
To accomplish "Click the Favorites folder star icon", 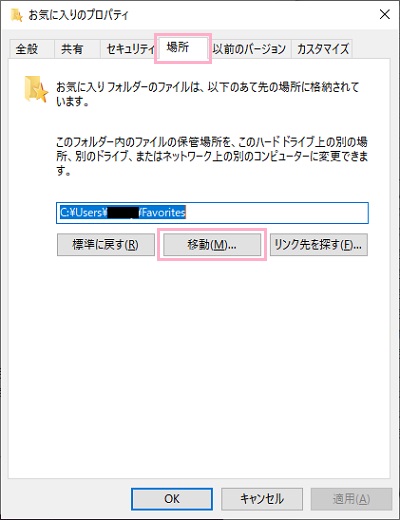I will (36, 89).
